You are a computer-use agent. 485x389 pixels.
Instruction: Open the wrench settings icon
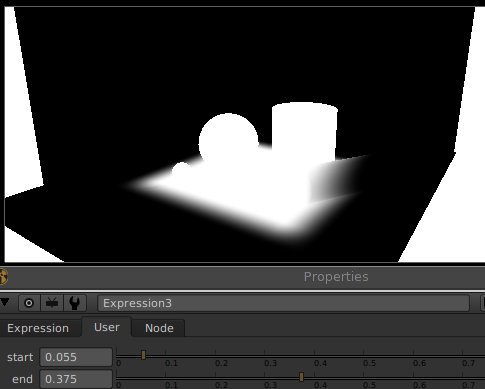tap(75, 303)
